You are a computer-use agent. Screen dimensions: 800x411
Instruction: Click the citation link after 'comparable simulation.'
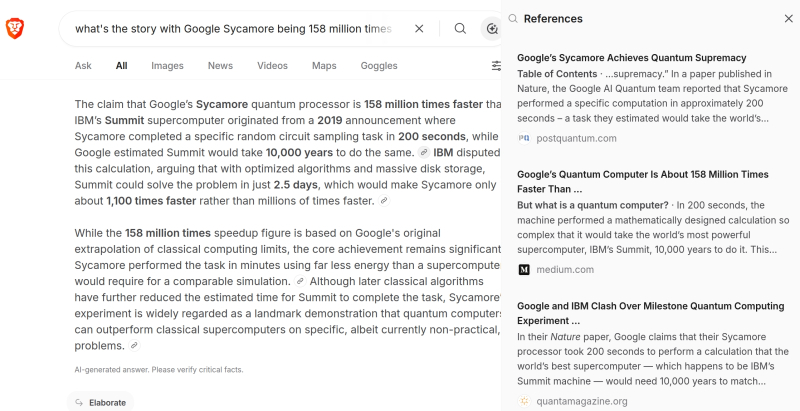pyautogui.click(x=301, y=281)
